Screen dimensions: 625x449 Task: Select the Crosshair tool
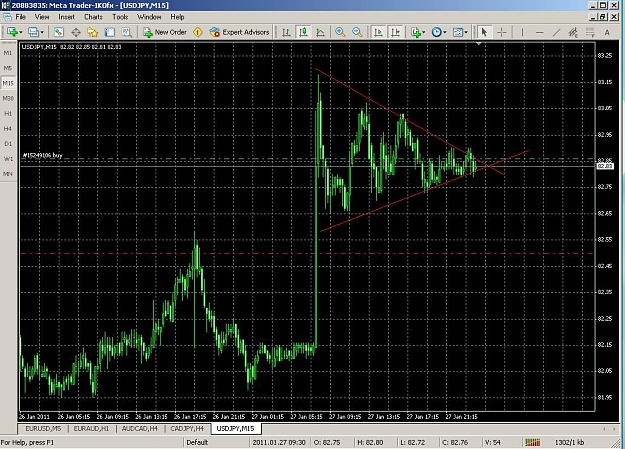pyautogui.click(x=502, y=32)
